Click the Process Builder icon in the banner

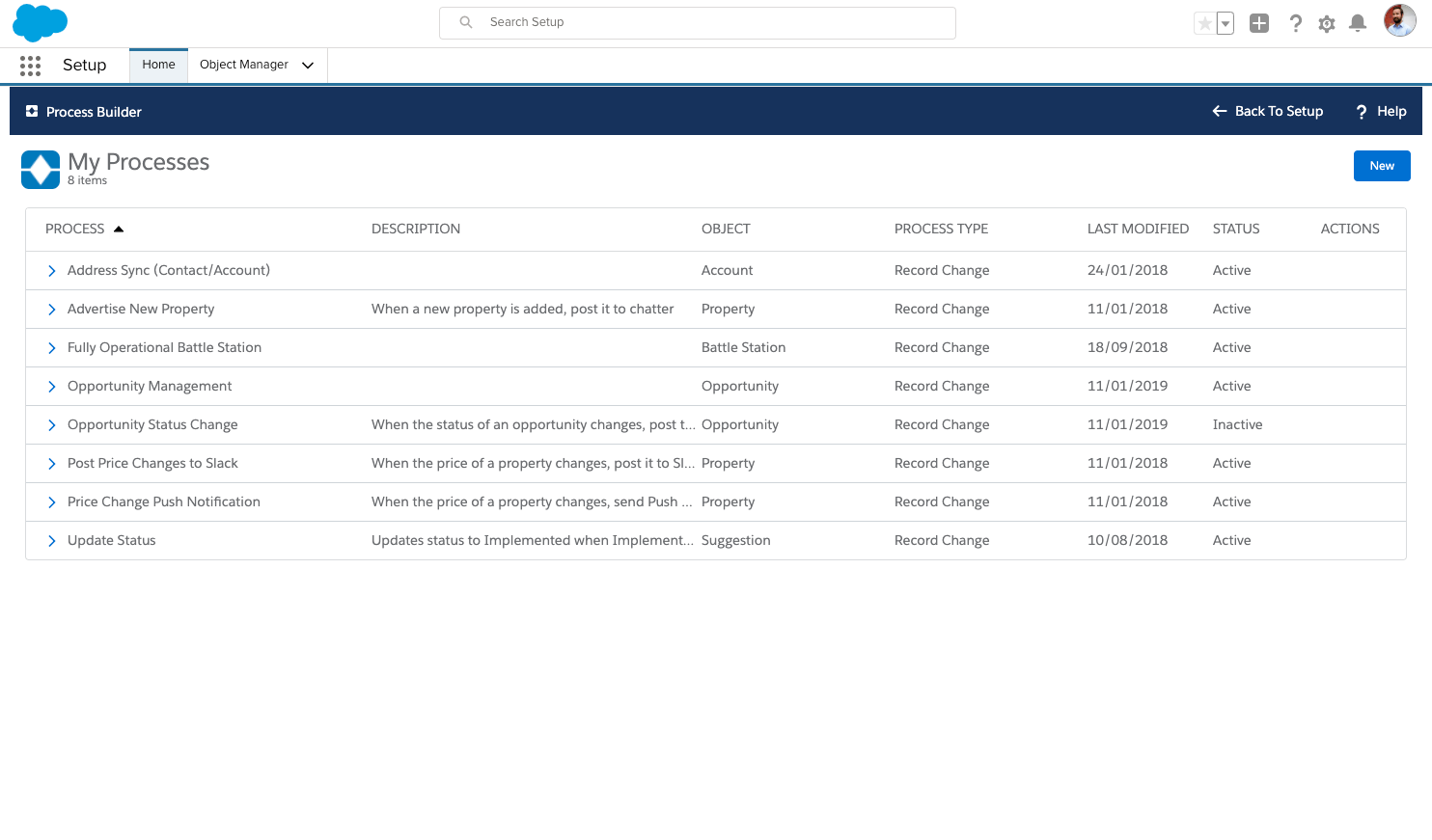pos(32,112)
